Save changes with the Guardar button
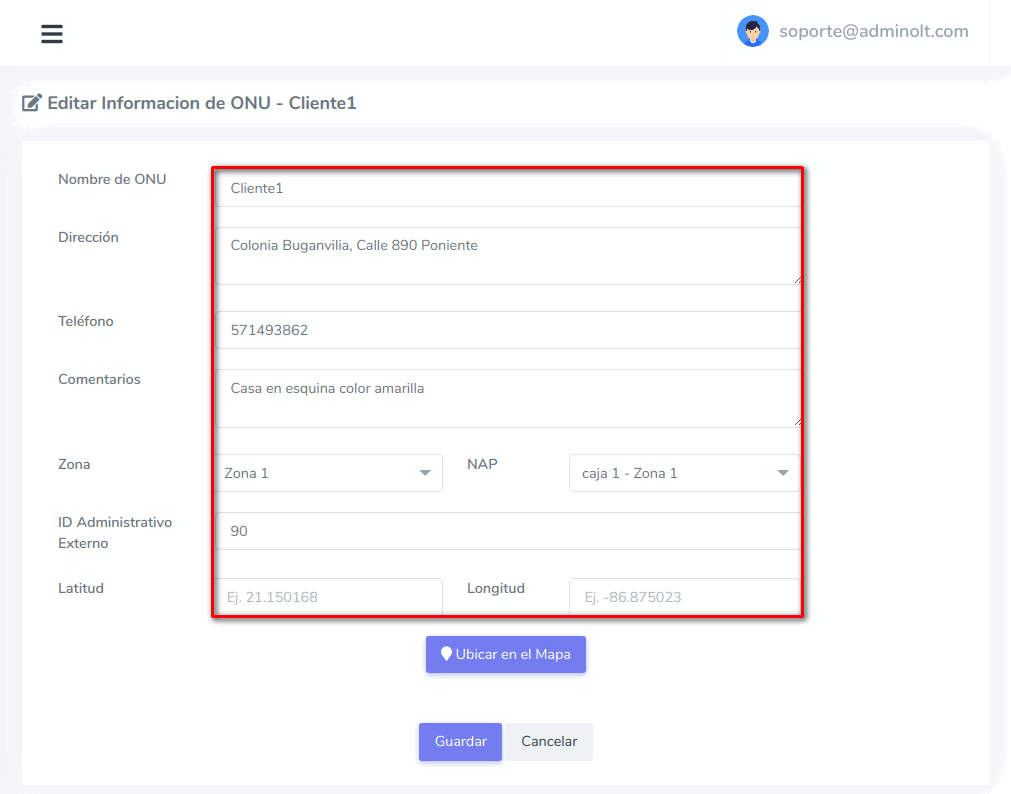The width and height of the screenshot is (1011, 794). pos(460,742)
